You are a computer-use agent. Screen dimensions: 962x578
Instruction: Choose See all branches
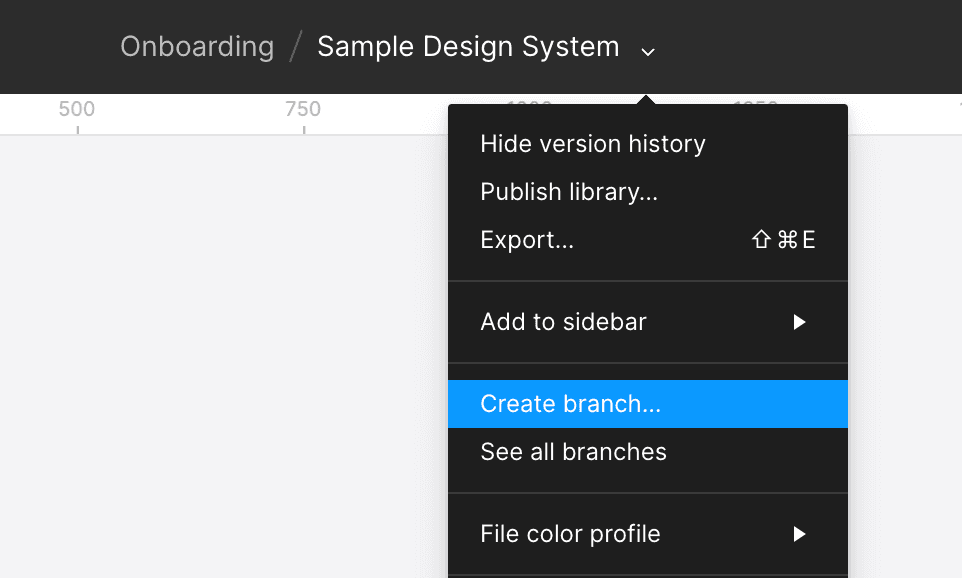(648, 452)
